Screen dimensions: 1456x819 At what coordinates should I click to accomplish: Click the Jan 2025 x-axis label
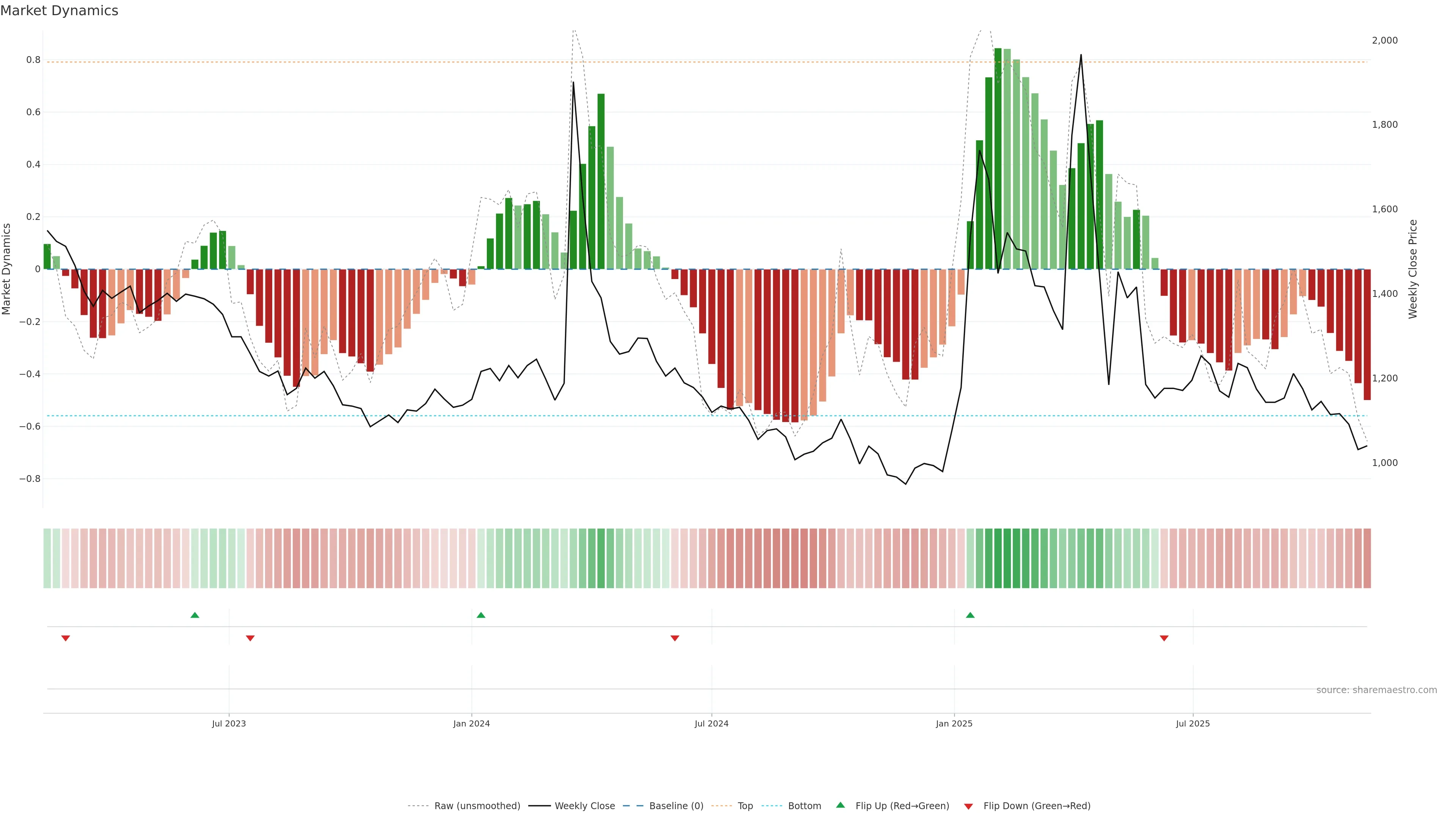coord(954,723)
